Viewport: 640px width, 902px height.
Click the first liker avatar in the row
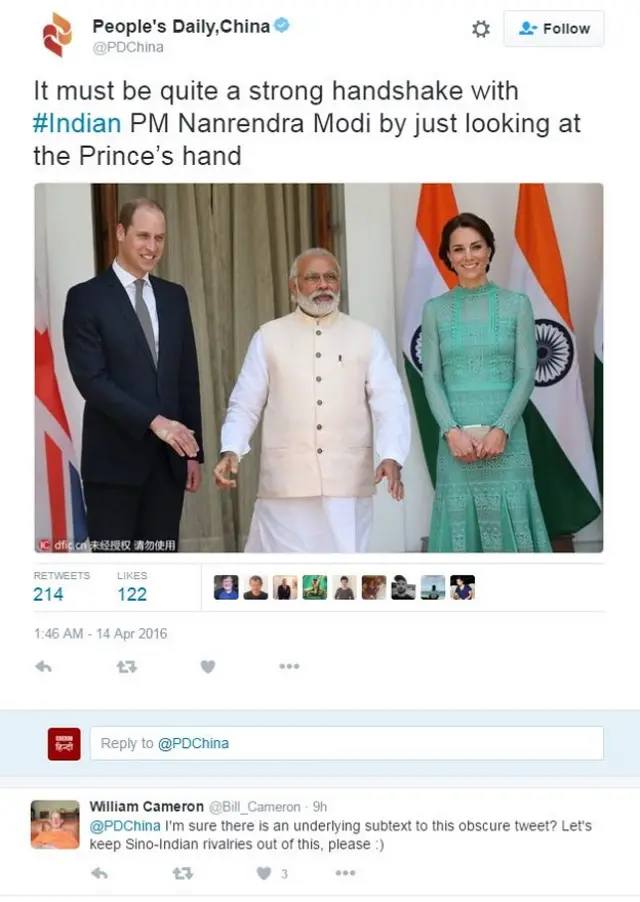pos(226,587)
